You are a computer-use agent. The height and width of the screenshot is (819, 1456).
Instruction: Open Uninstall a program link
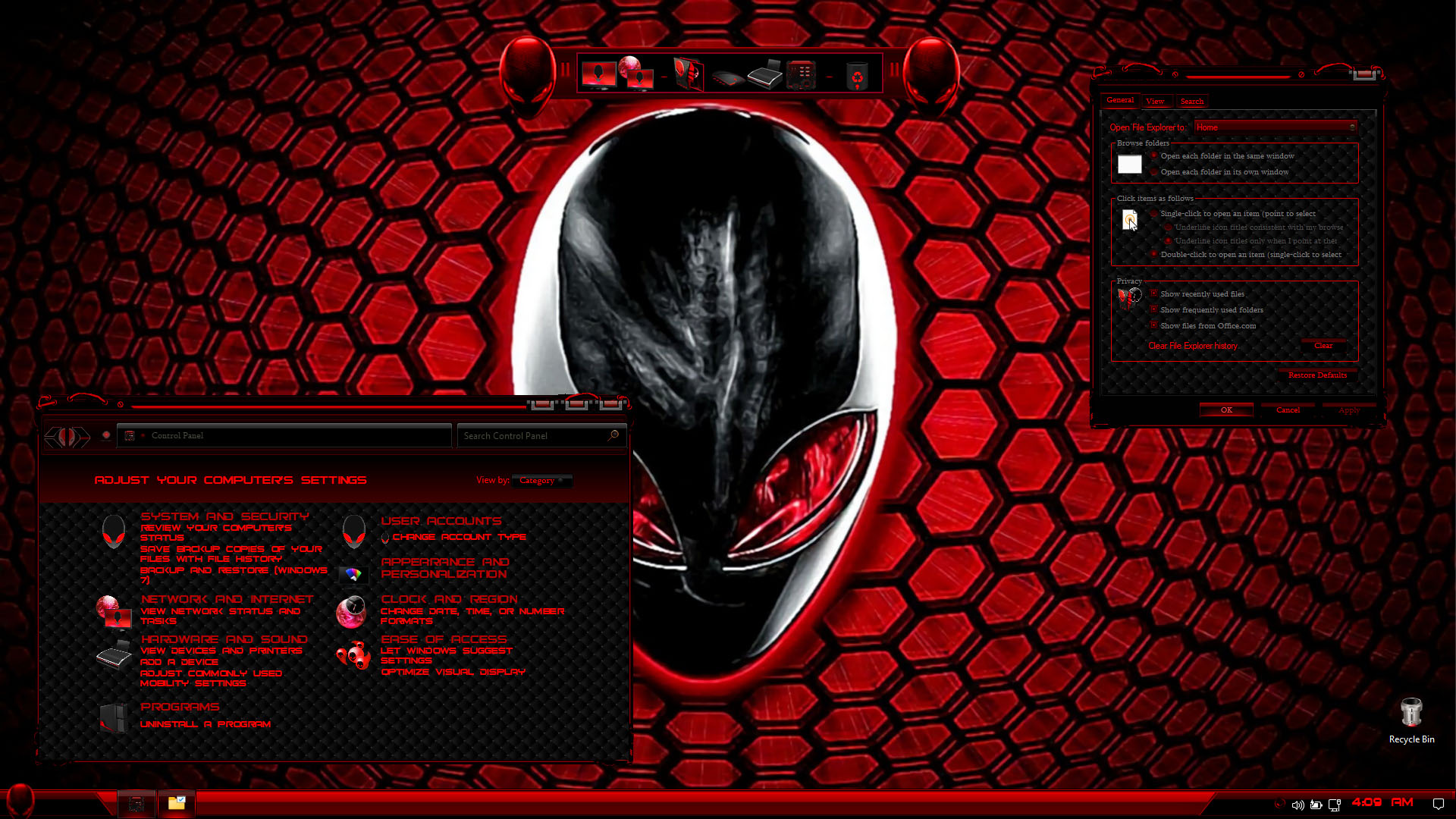tap(205, 724)
